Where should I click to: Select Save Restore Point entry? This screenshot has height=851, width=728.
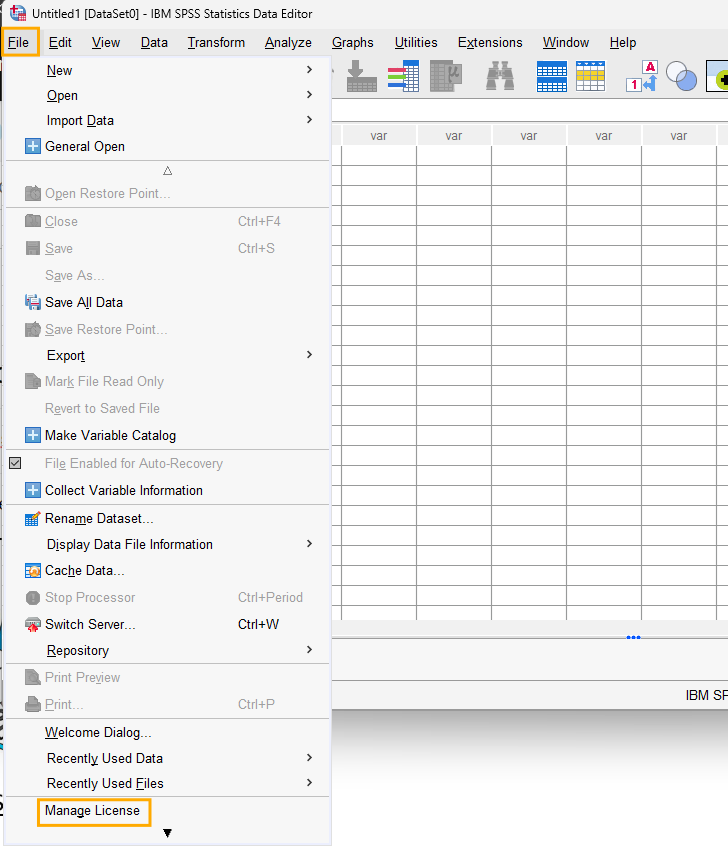click(x=168, y=329)
